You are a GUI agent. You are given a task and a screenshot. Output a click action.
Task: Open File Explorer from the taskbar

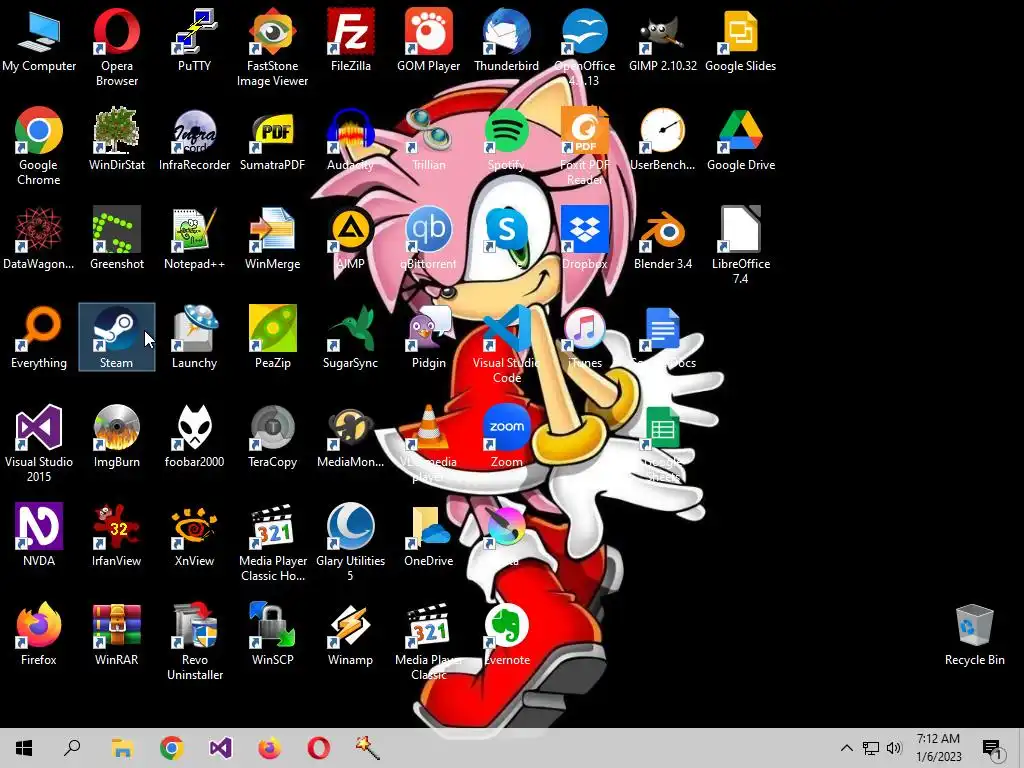tap(122, 748)
